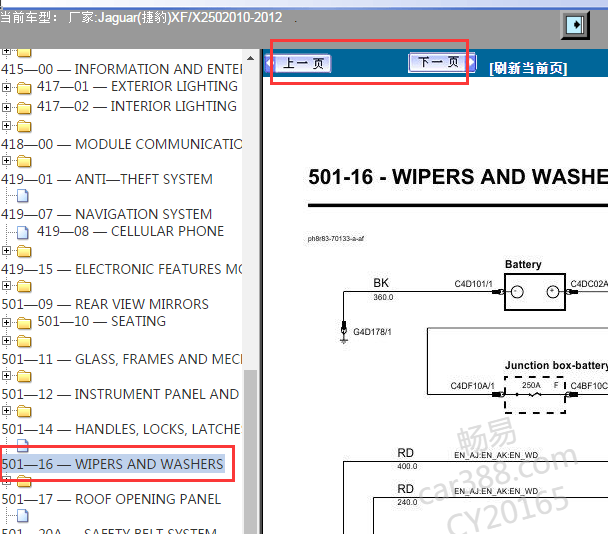Click folder icon just above 418—00 MODULE COMMUNICATION
The height and width of the screenshot is (534, 608).
(x=24, y=126)
